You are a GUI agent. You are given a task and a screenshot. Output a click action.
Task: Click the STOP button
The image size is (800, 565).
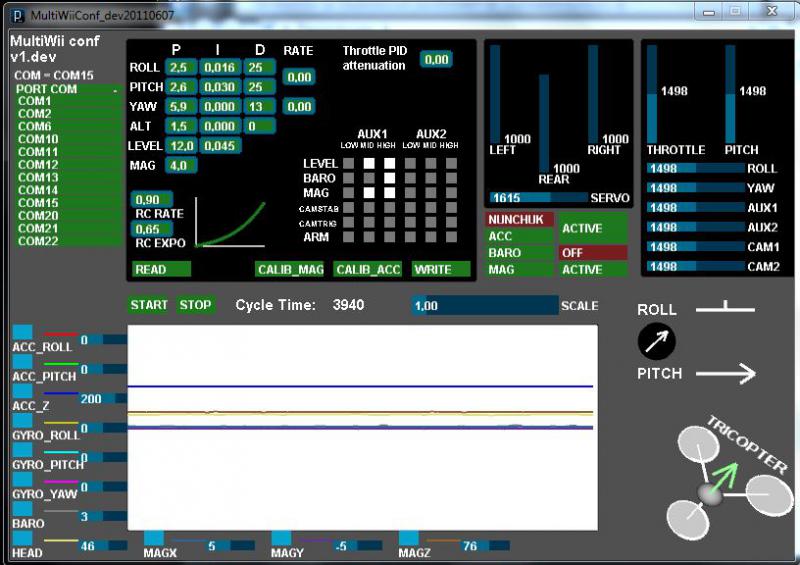195,305
